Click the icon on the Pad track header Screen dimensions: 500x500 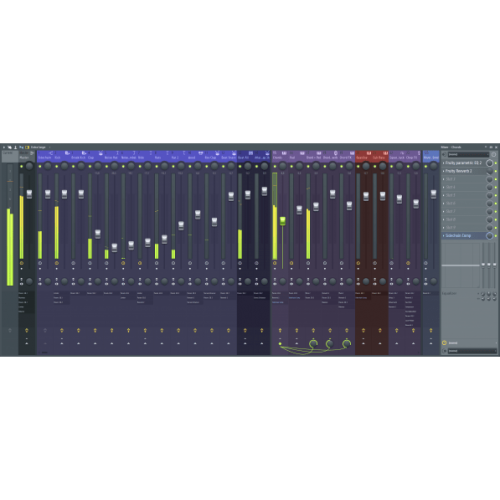[x=302, y=153]
